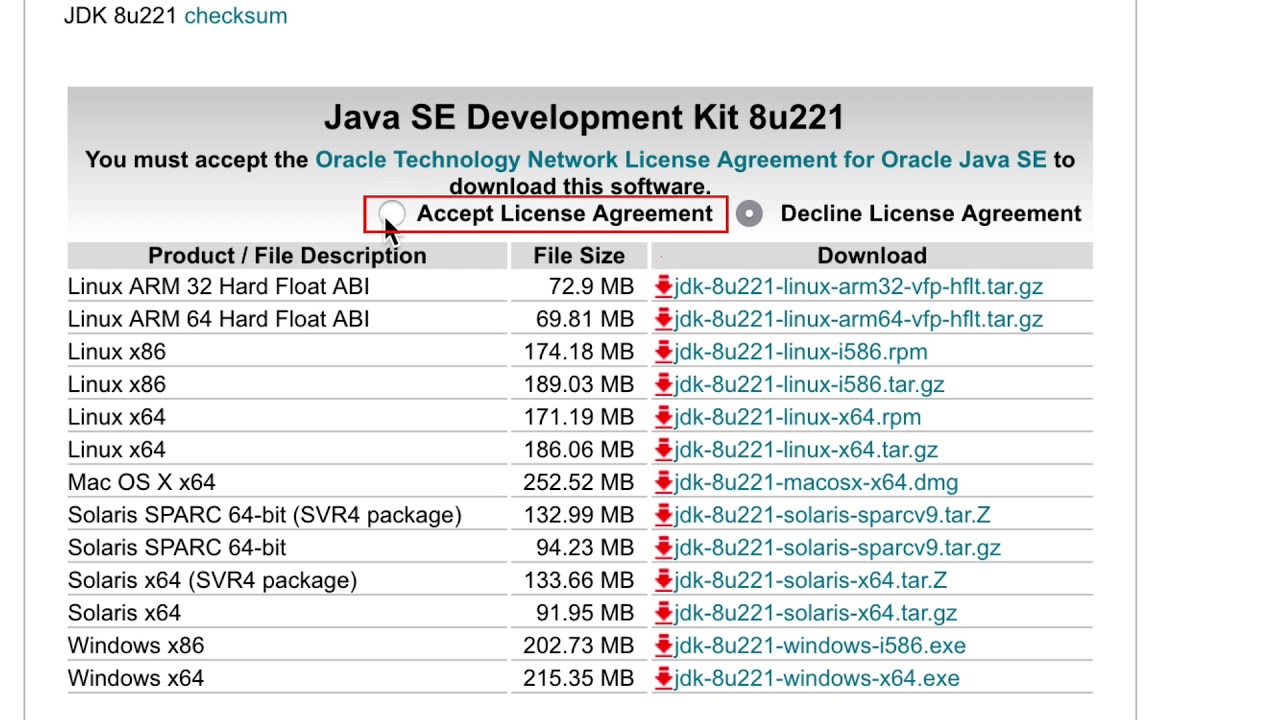The image size is (1280, 720).
Task: Click the Windows x86 description
Action: click(x=136, y=646)
